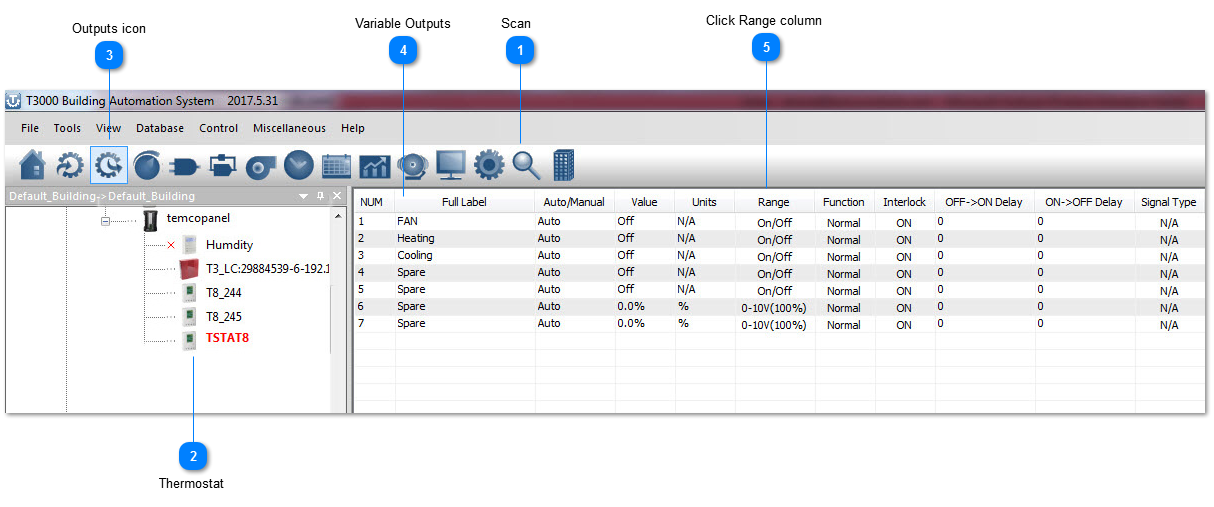Viewport: 1214px width, 507px height.
Task: Click the monitor screen toolbar icon
Action: tap(451, 165)
